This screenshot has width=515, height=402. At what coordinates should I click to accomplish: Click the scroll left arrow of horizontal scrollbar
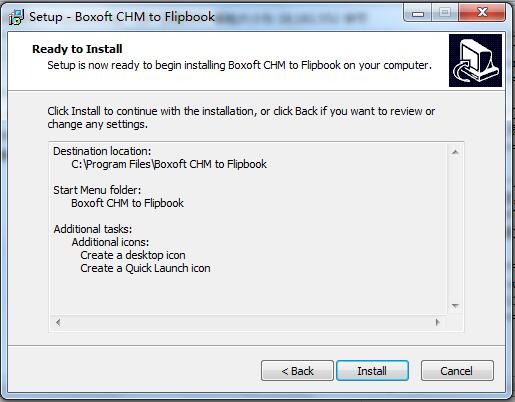(58, 322)
